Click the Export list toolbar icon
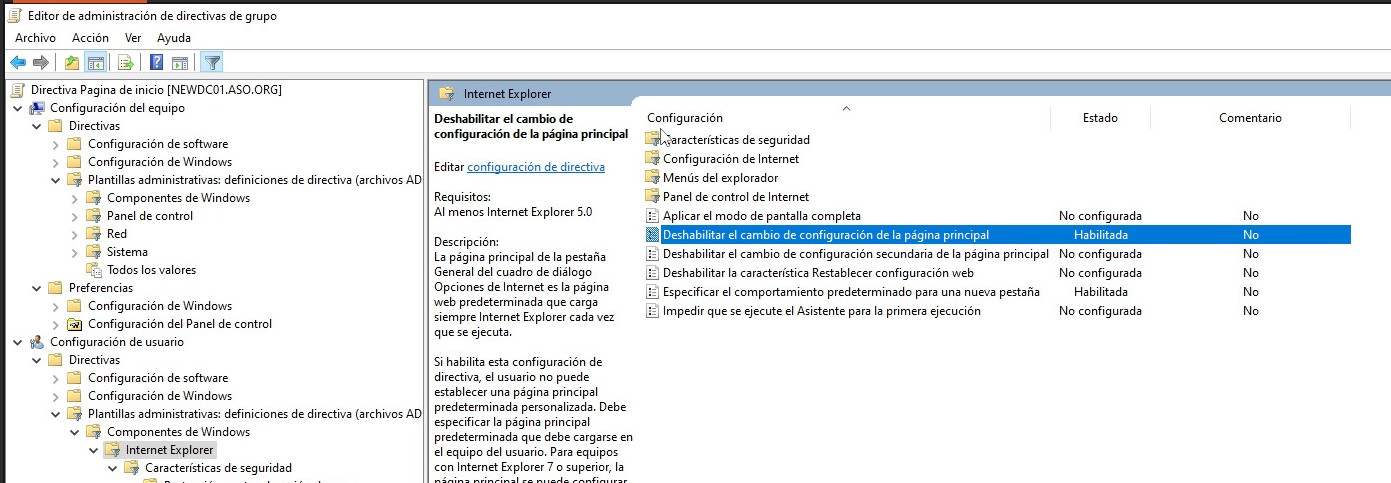 (126, 63)
